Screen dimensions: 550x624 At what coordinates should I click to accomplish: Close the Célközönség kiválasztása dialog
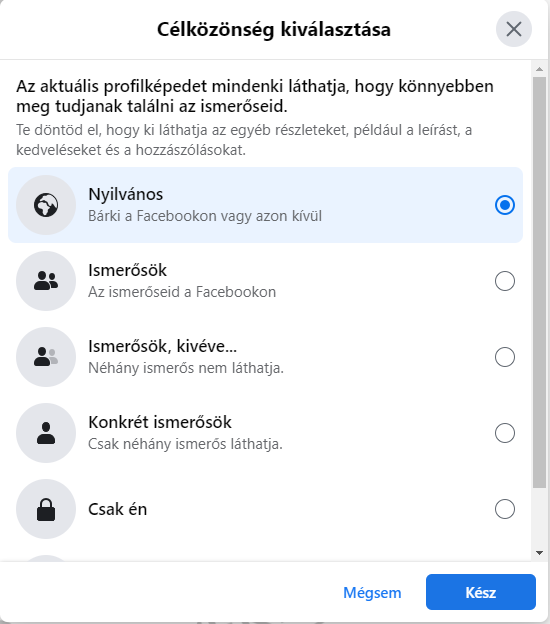click(514, 29)
